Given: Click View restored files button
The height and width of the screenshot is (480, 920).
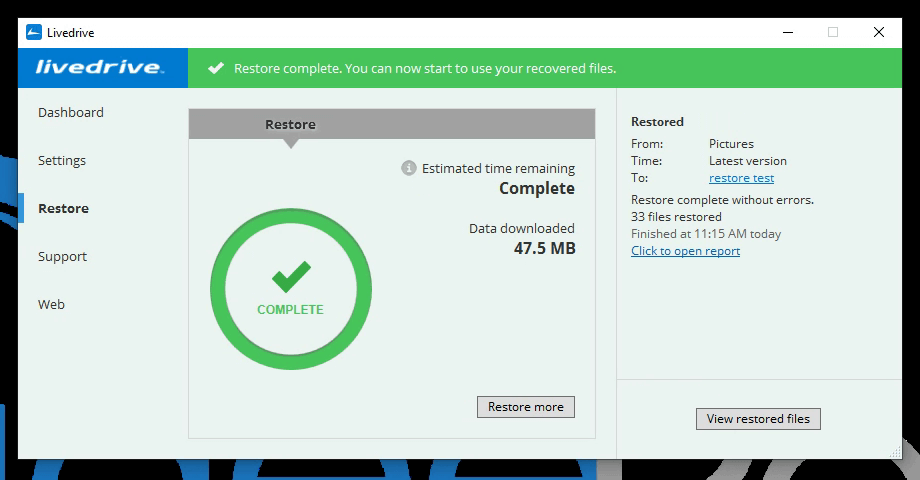Looking at the screenshot, I should (758, 419).
